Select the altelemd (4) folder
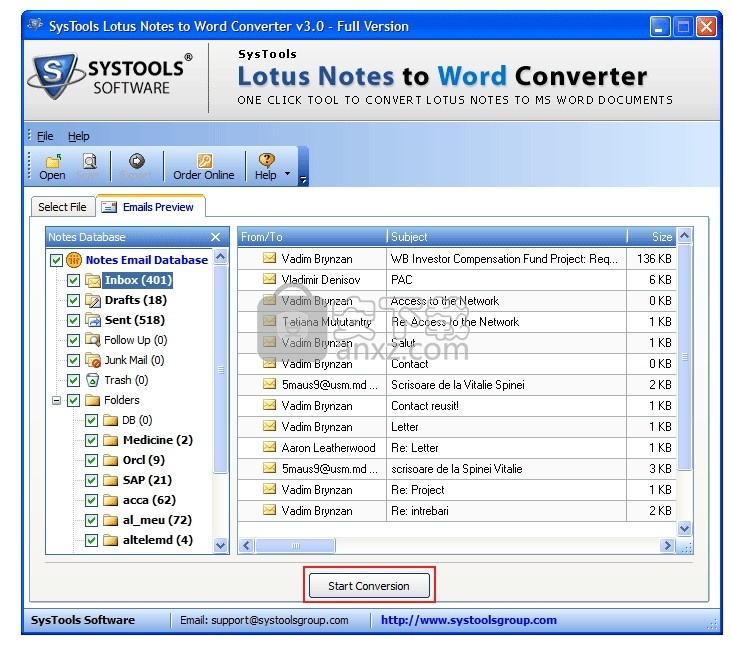 (x=158, y=540)
